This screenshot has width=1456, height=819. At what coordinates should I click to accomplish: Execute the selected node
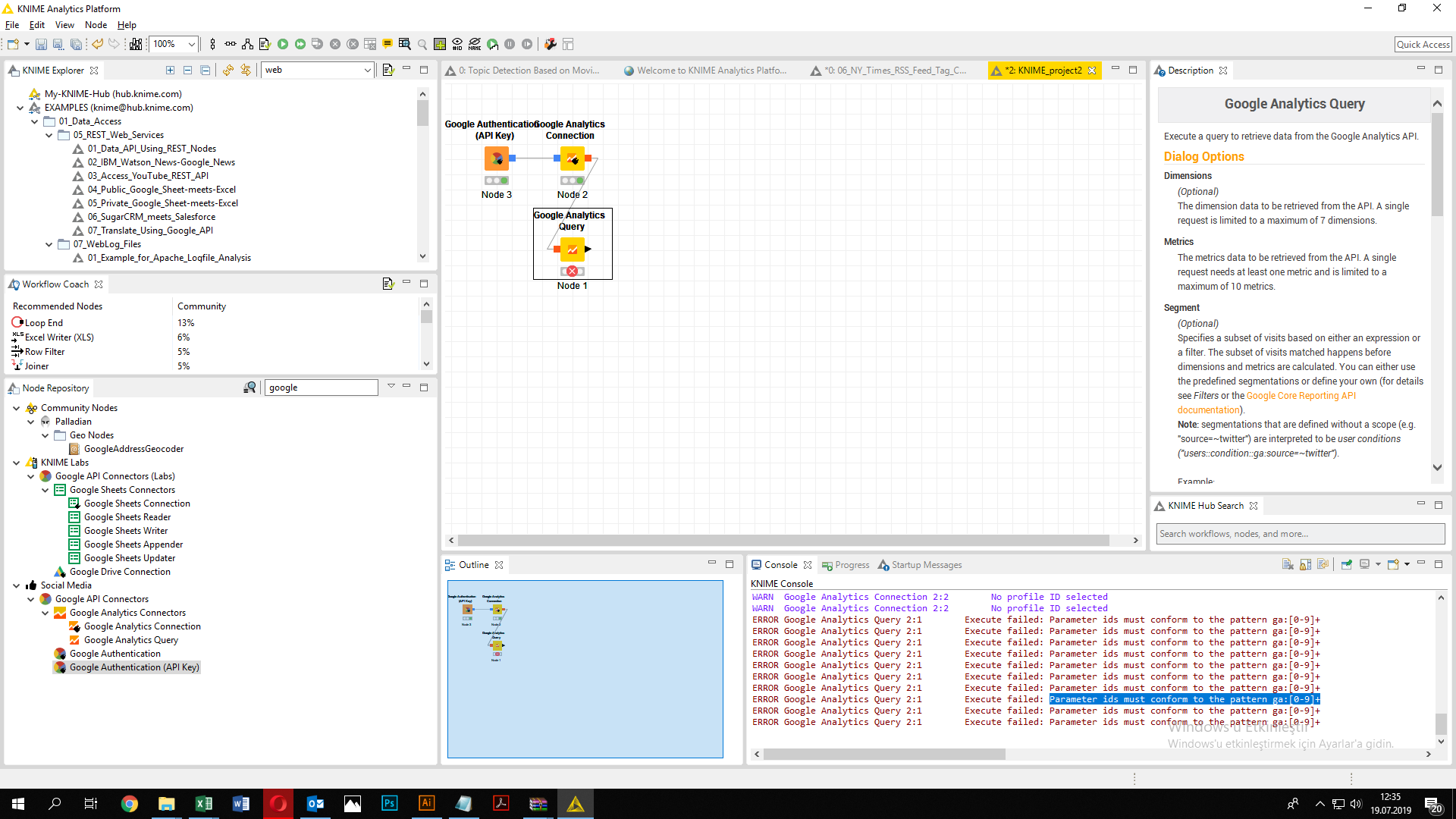click(x=283, y=44)
